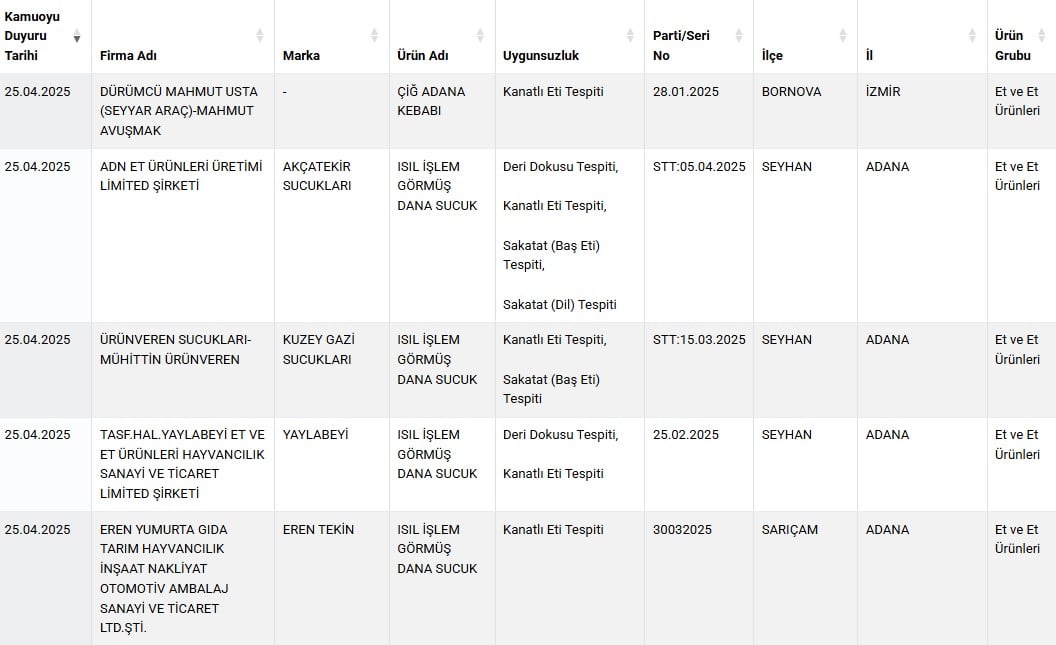Image resolution: width=1056 pixels, height=645 pixels.
Task: Select SARIÇAM district cell
Action: pos(789,530)
